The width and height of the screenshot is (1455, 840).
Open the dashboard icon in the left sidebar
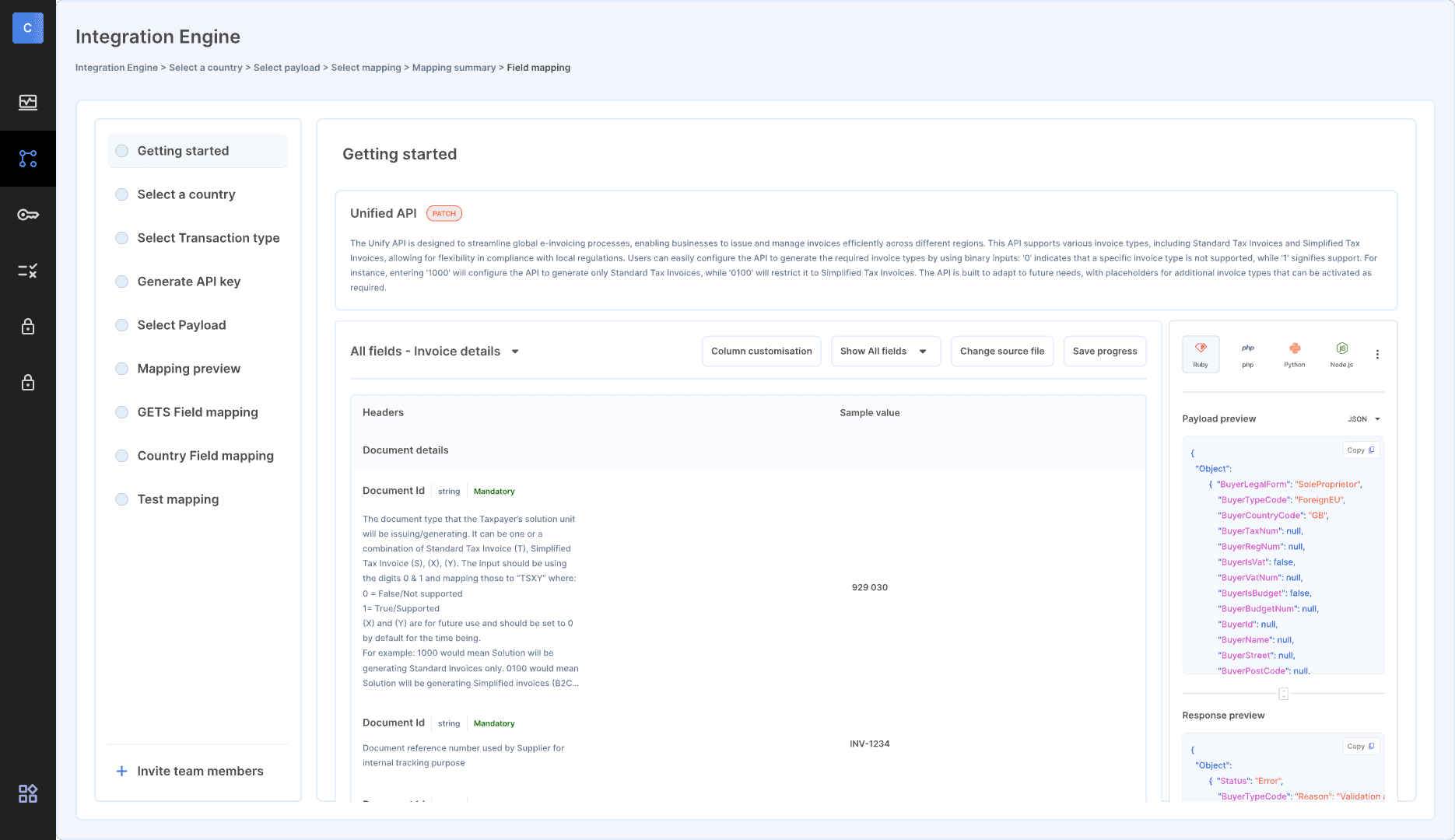[28, 102]
